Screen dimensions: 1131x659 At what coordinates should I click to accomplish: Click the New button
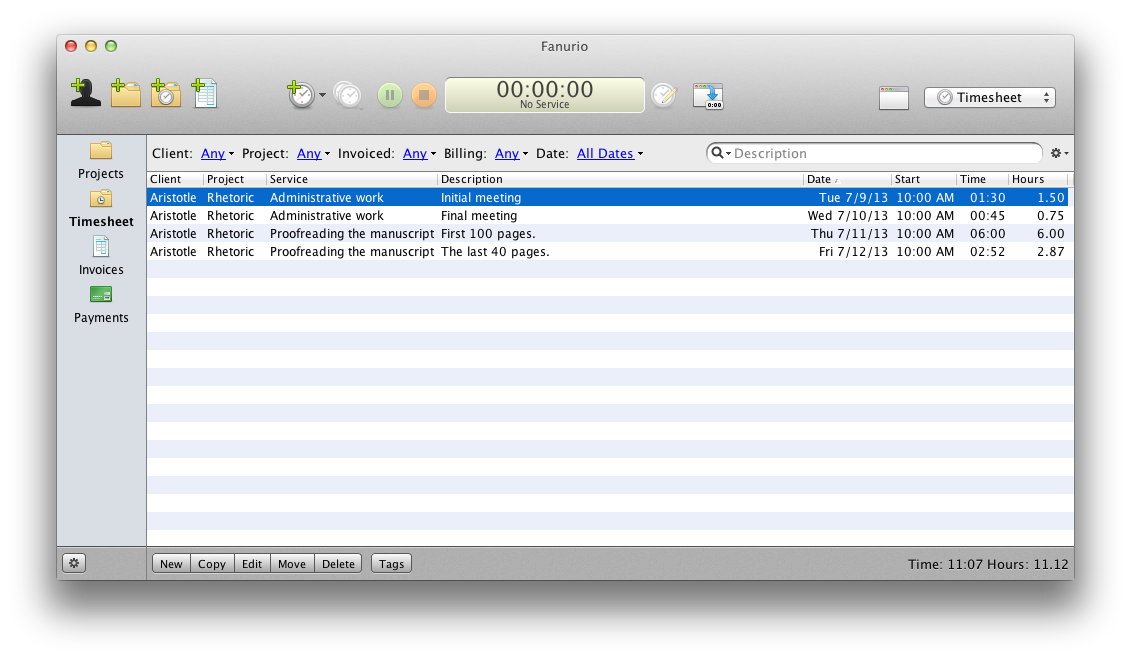pos(171,564)
